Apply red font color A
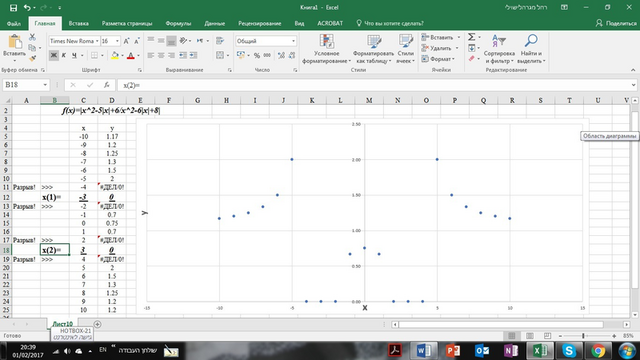The height and width of the screenshot is (360, 640). click(131, 55)
